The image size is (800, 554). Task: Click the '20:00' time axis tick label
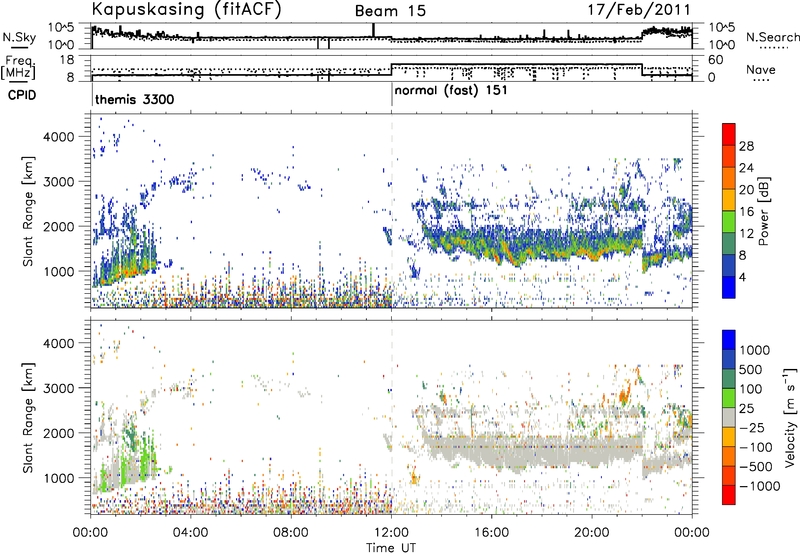[x=592, y=533]
